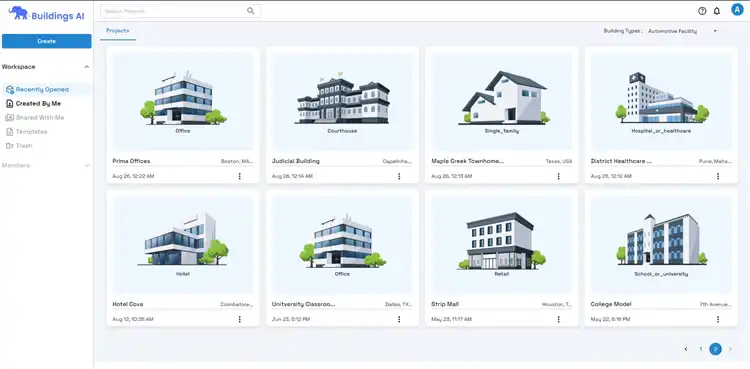Open Recently Opened list

[47, 89]
